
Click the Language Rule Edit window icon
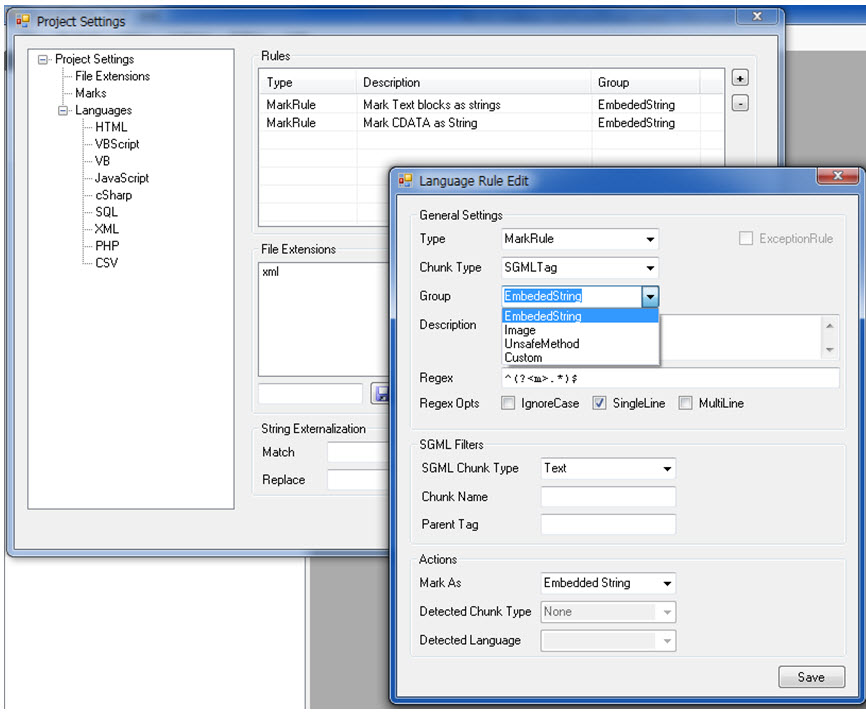click(x=405, y=181)
